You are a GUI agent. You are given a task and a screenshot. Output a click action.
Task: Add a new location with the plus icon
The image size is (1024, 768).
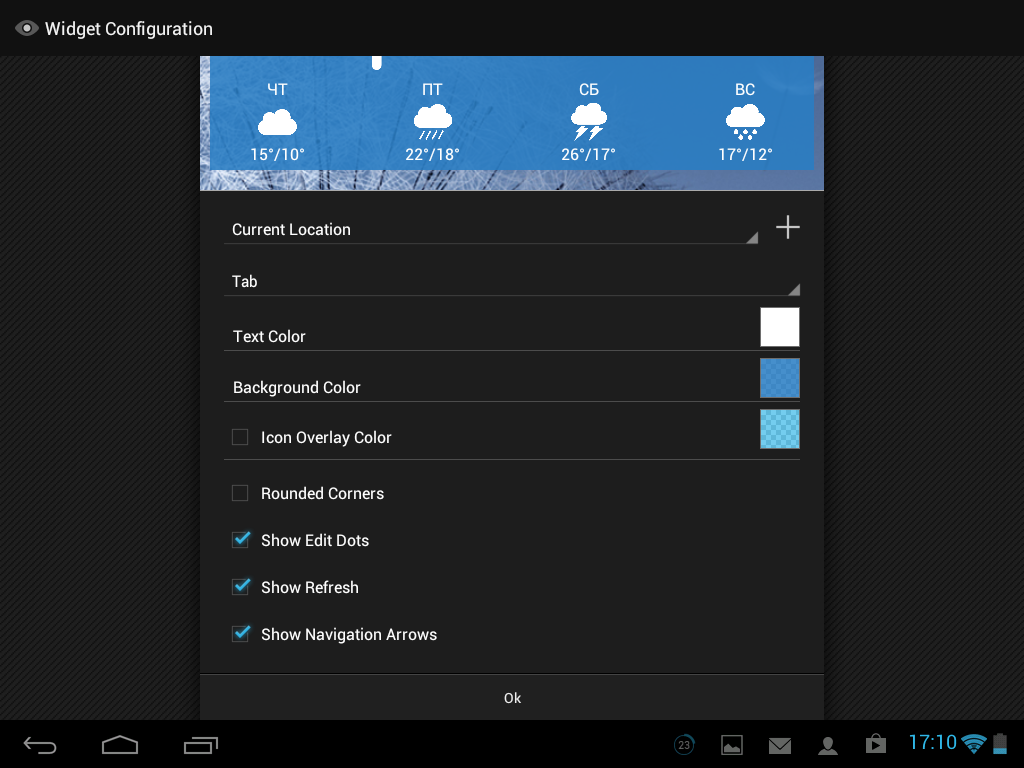(788, 227)
